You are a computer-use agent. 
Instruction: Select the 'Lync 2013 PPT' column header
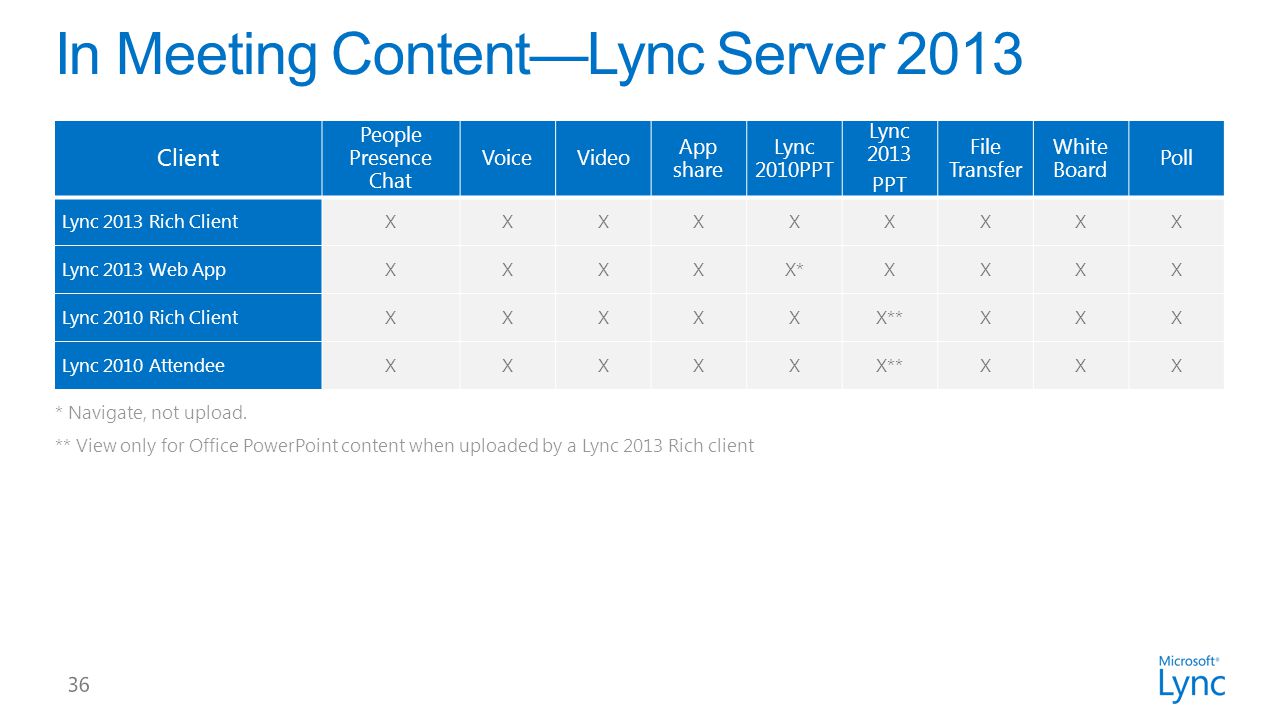pos(889,158)
